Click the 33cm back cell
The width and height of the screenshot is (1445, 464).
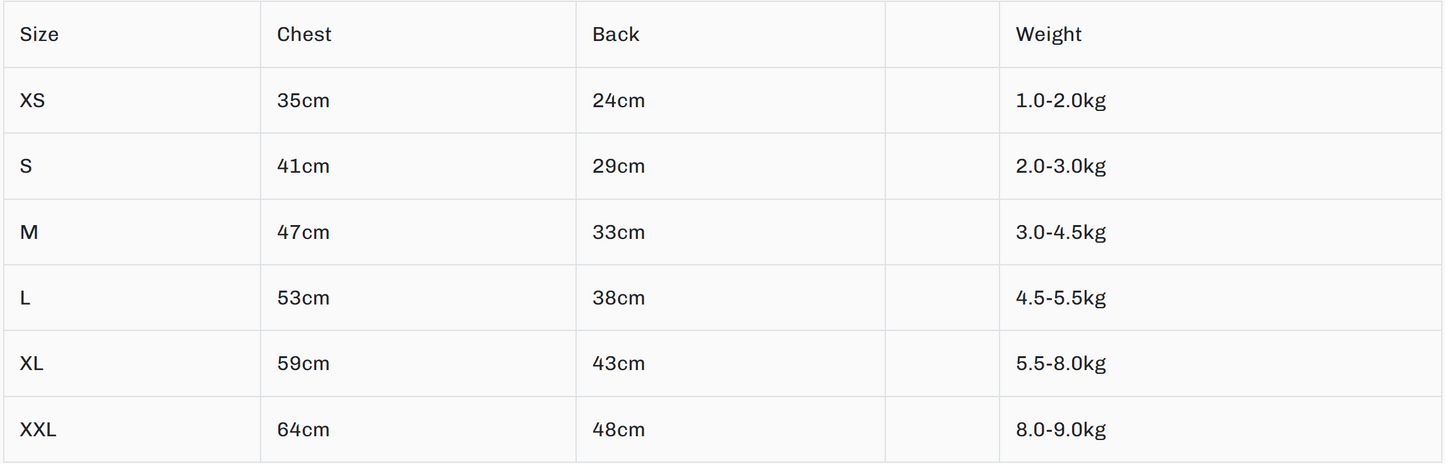click(x=618, y=232)
